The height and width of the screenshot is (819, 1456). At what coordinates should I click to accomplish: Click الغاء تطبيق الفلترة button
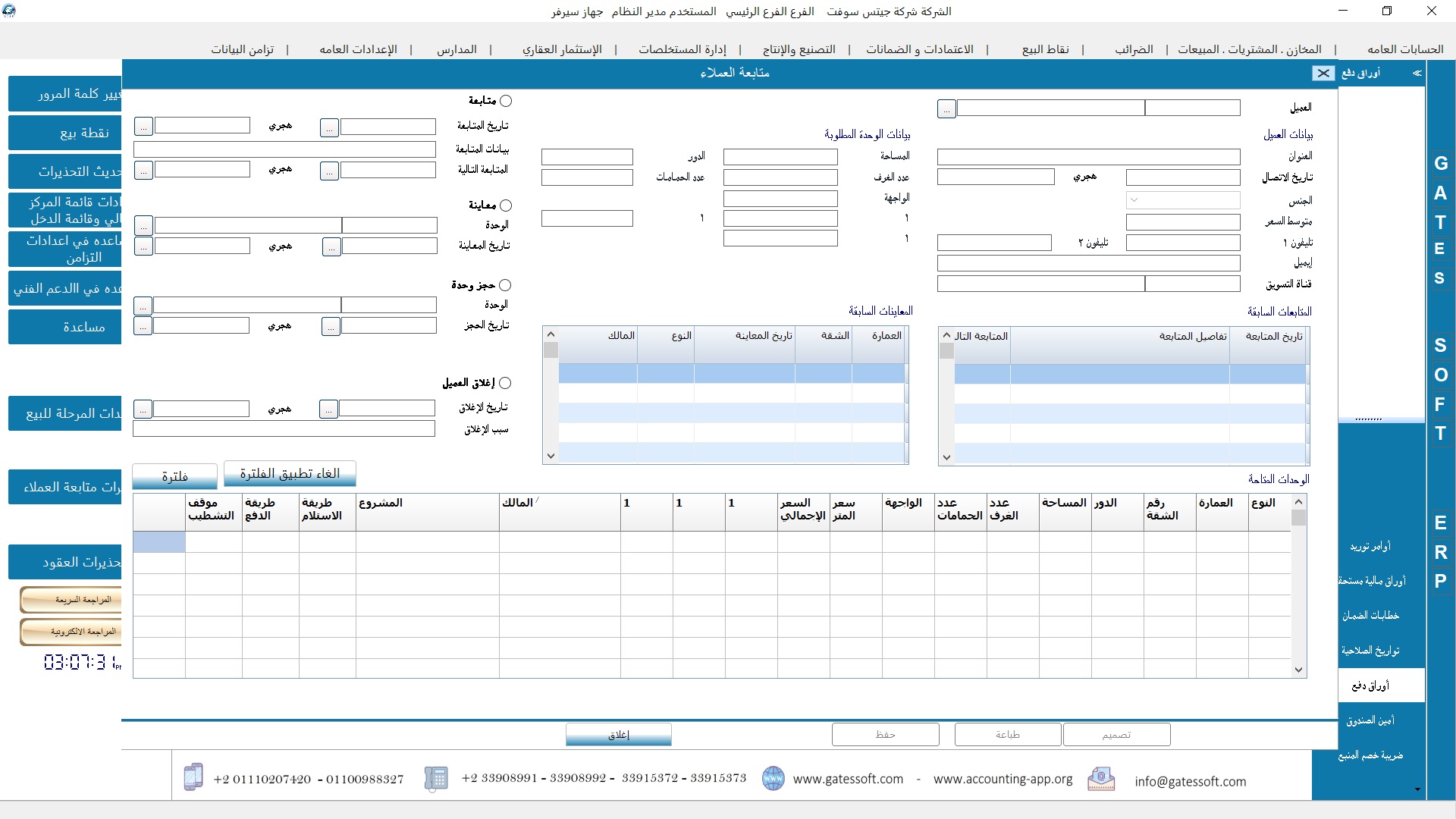click(290, 473)
